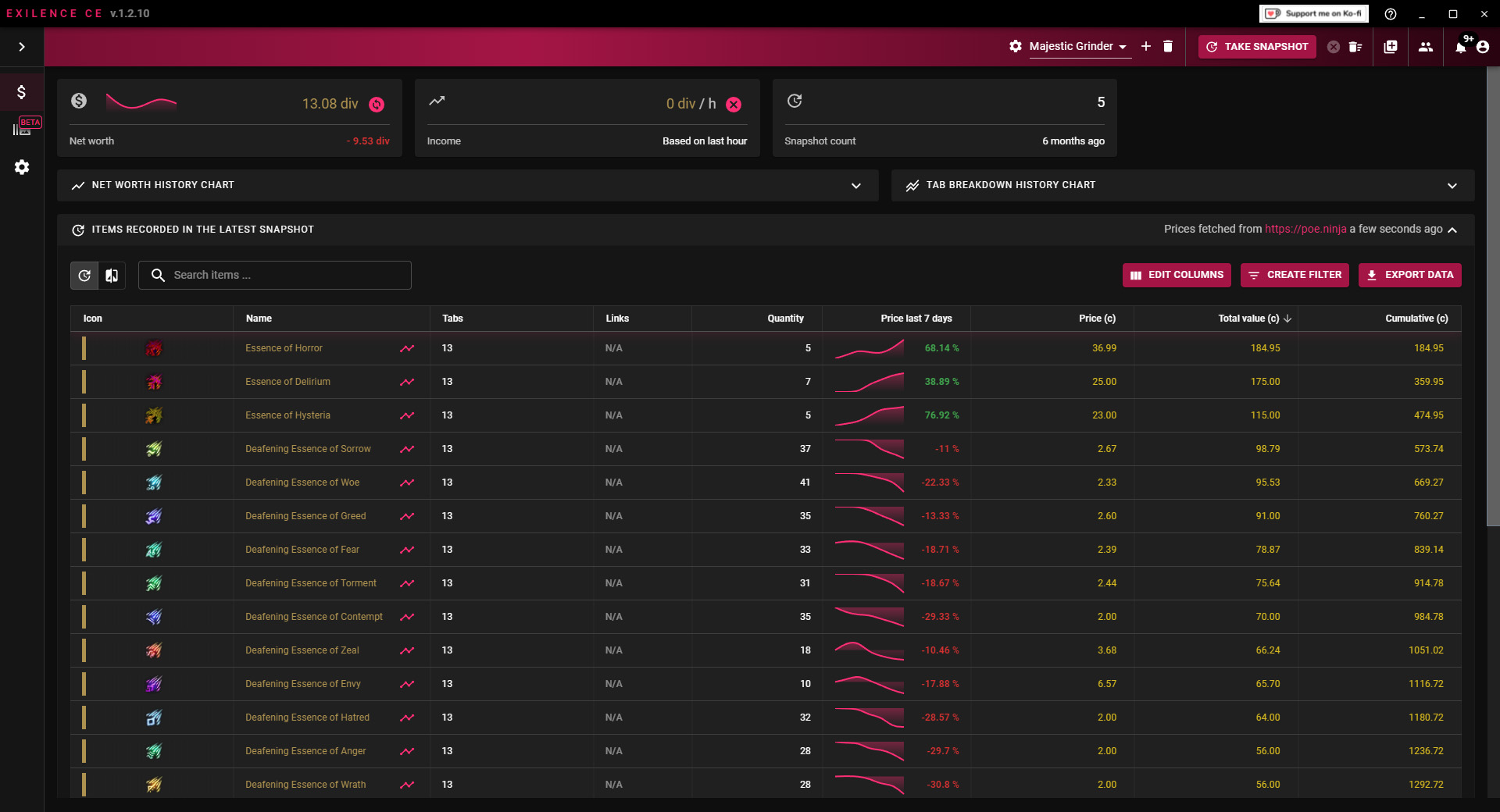
Task: Click the clear snapshots trash-list icon
Action: 1355,47
